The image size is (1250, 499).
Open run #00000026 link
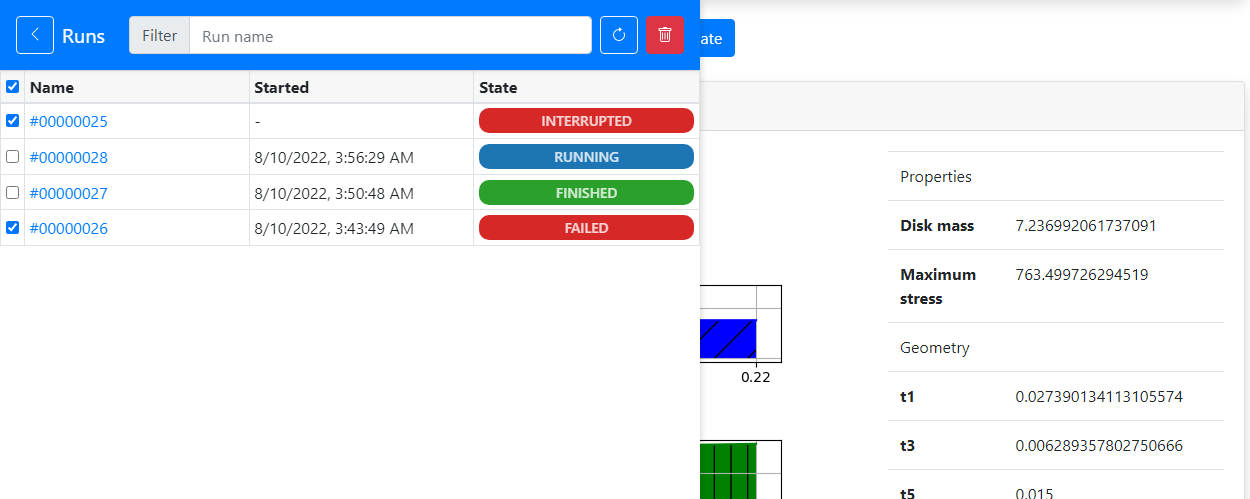point(68,229)
